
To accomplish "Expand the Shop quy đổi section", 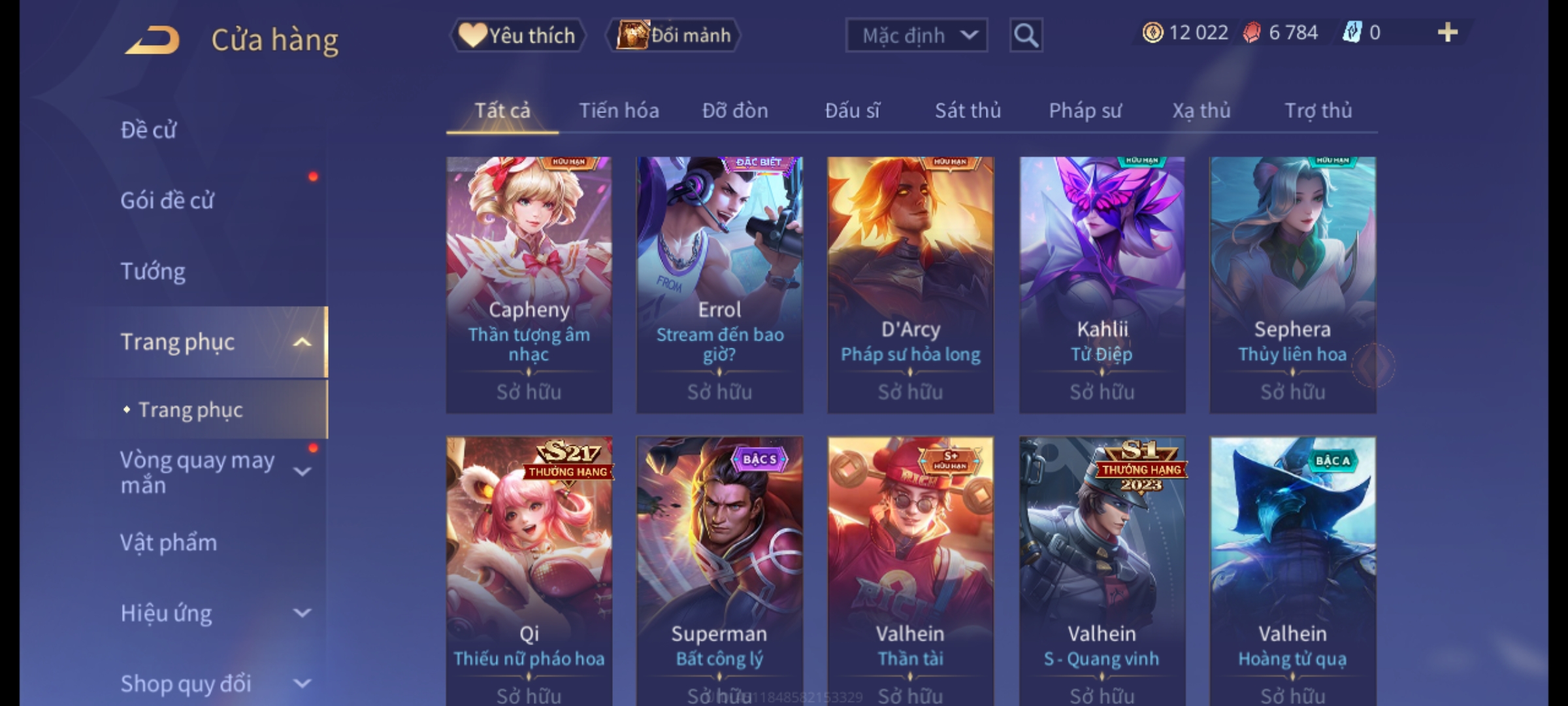I will coord(302,684).
